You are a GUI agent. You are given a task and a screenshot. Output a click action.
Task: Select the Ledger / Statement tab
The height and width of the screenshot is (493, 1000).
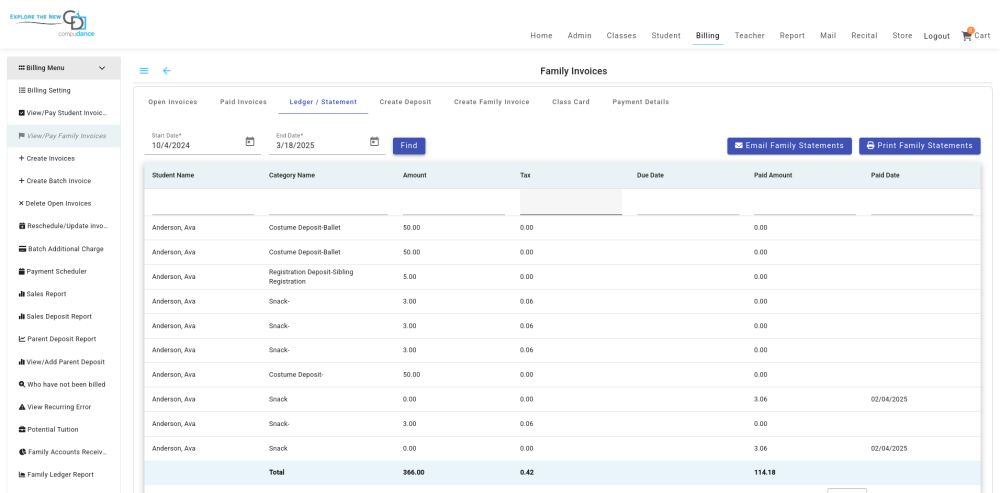click(x=323, y=102)
